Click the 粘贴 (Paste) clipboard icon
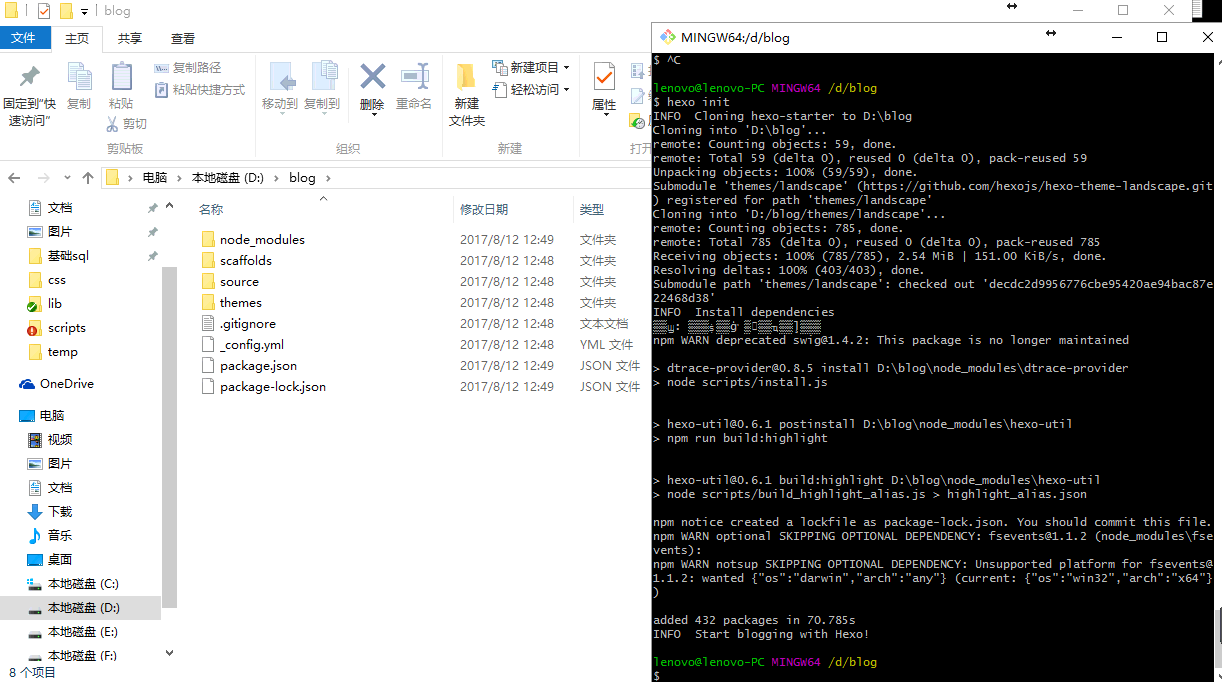Screen dimensions: 1222x682 coord(121,76)
